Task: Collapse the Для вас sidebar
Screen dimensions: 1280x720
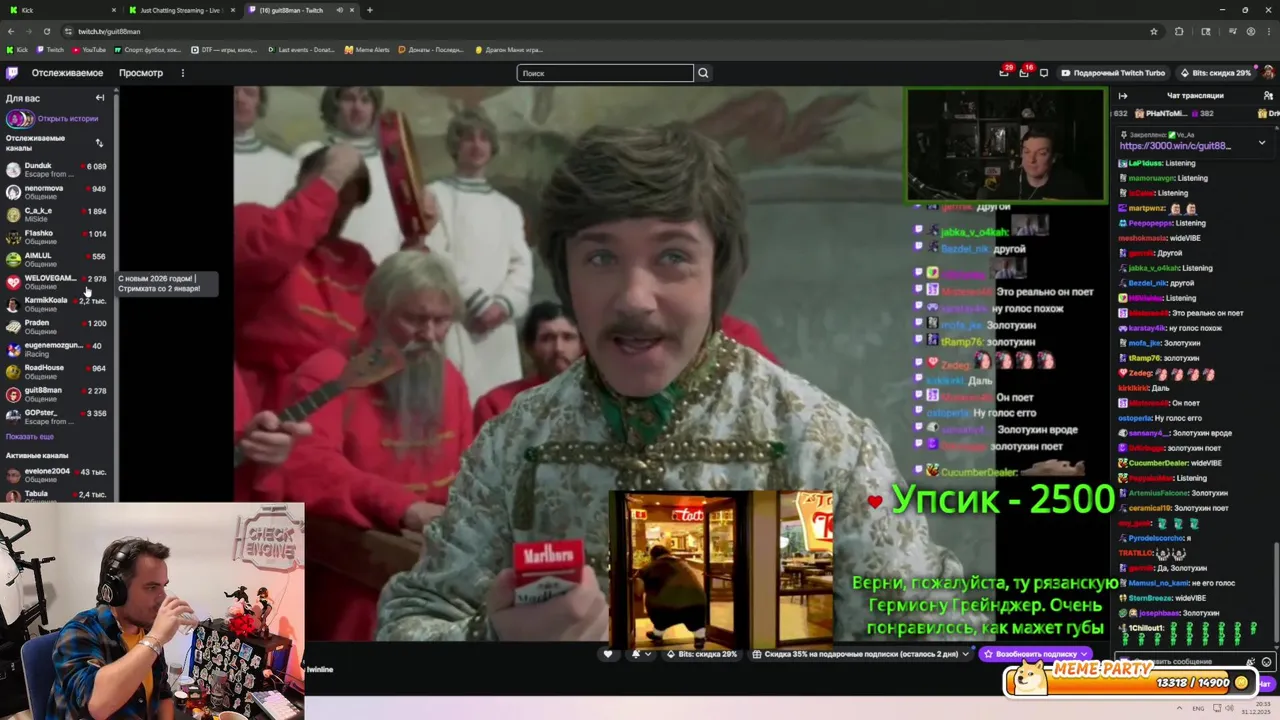Action: click(100, 98)
